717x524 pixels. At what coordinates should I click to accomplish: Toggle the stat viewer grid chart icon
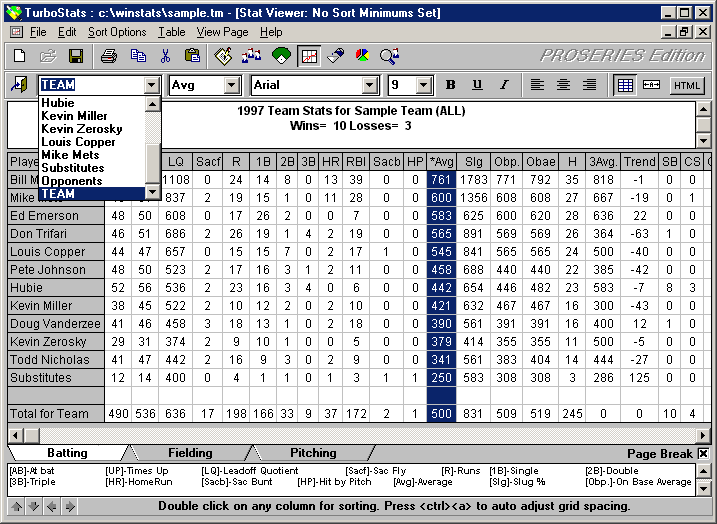309,56
